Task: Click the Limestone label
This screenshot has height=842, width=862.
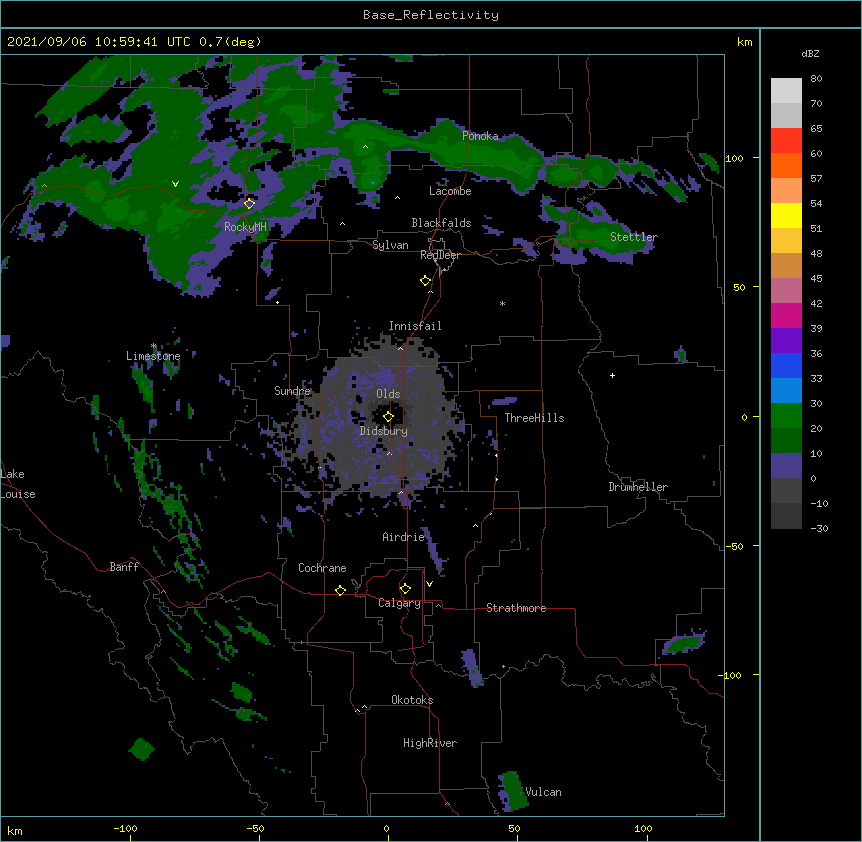Action: tap(153, 356)
